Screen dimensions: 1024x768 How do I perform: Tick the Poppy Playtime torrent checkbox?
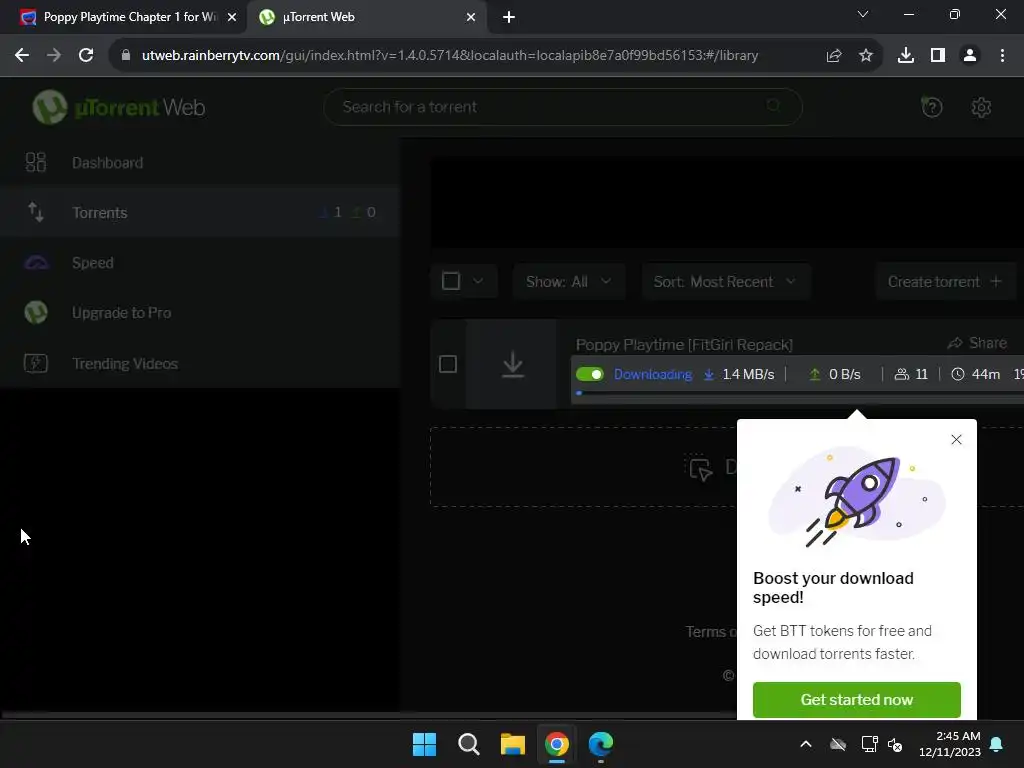(x=447, y=364)
